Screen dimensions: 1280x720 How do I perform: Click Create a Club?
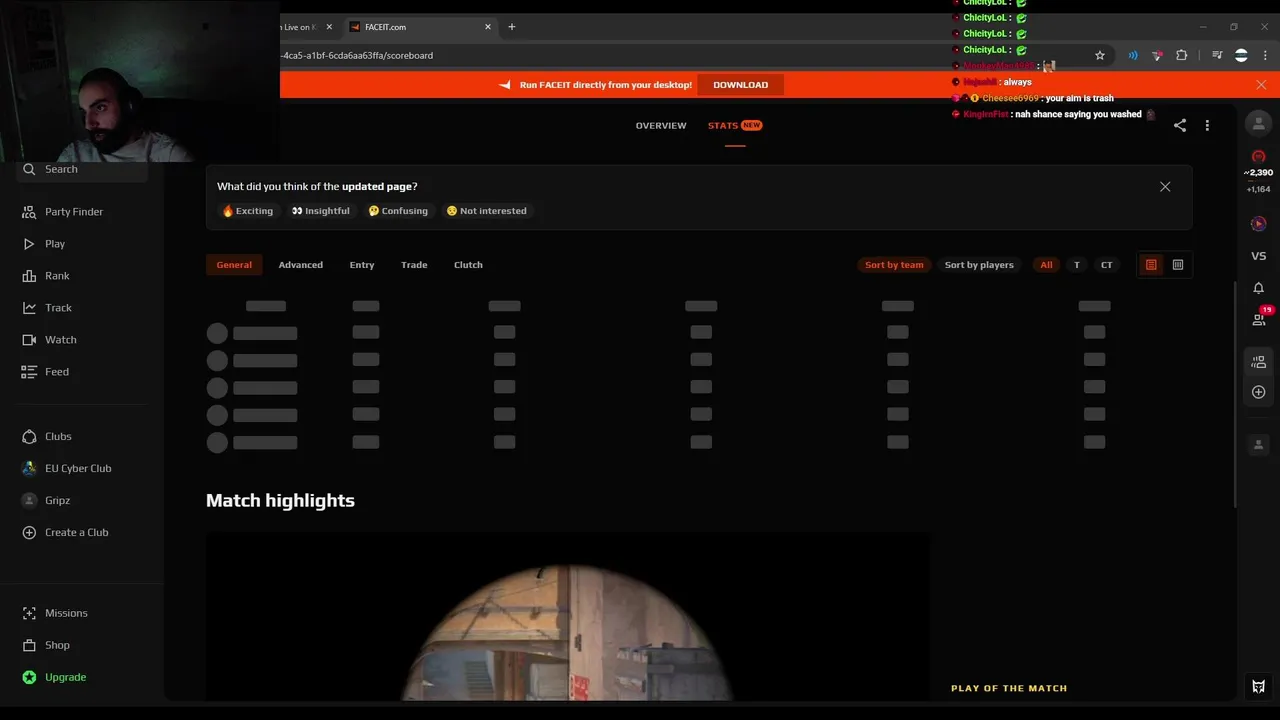tap(76, 533)
